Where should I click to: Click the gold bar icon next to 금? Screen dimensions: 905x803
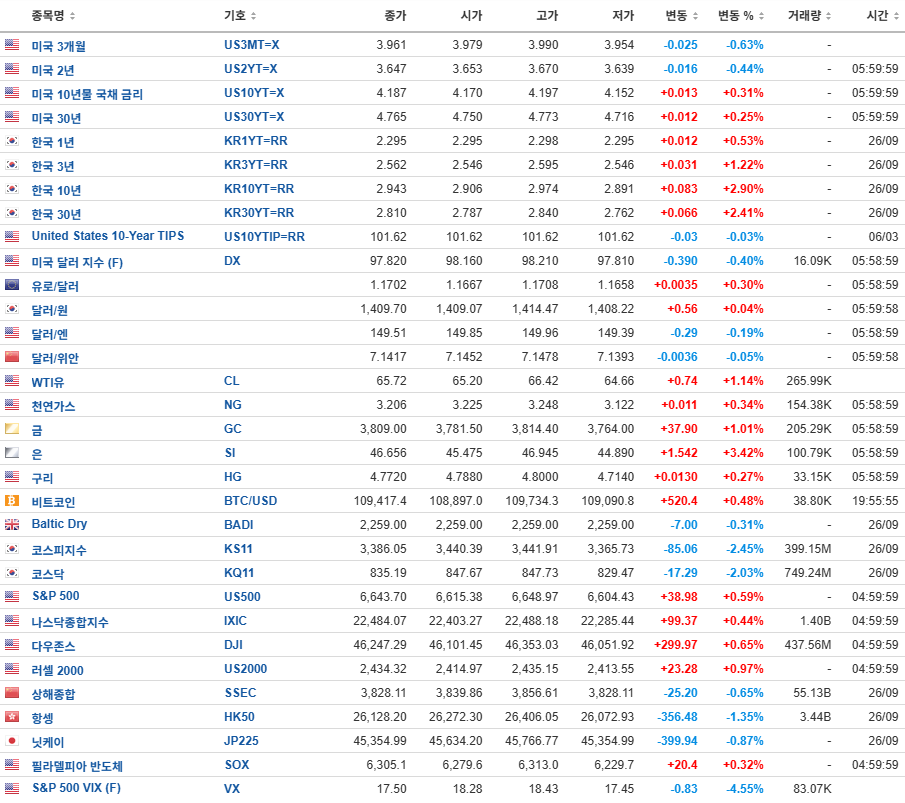(14, 428)
